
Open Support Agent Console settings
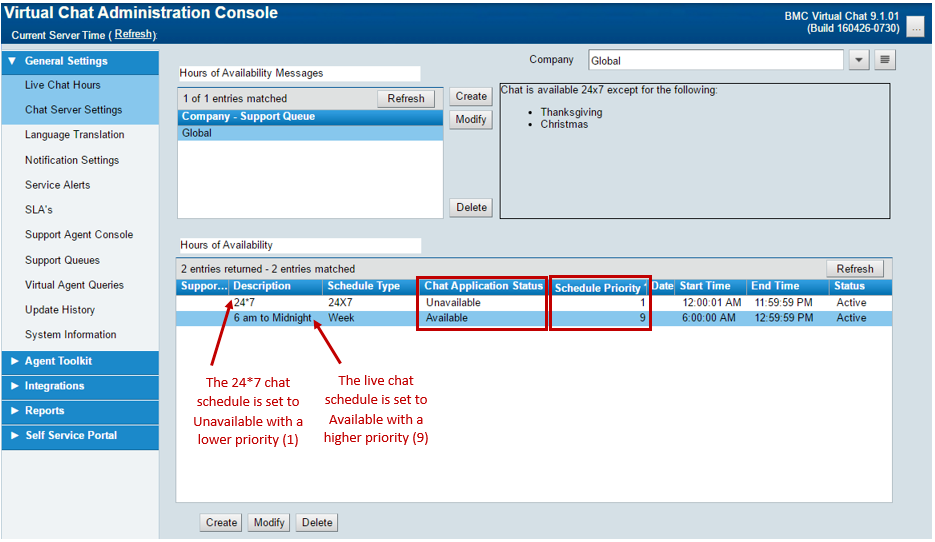pos(79,235)
